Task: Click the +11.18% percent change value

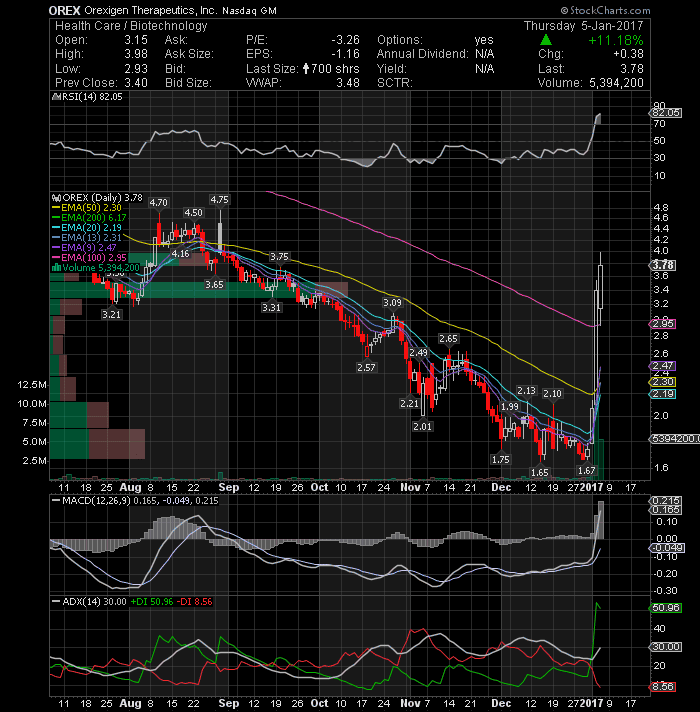Action: click(616, 40)
